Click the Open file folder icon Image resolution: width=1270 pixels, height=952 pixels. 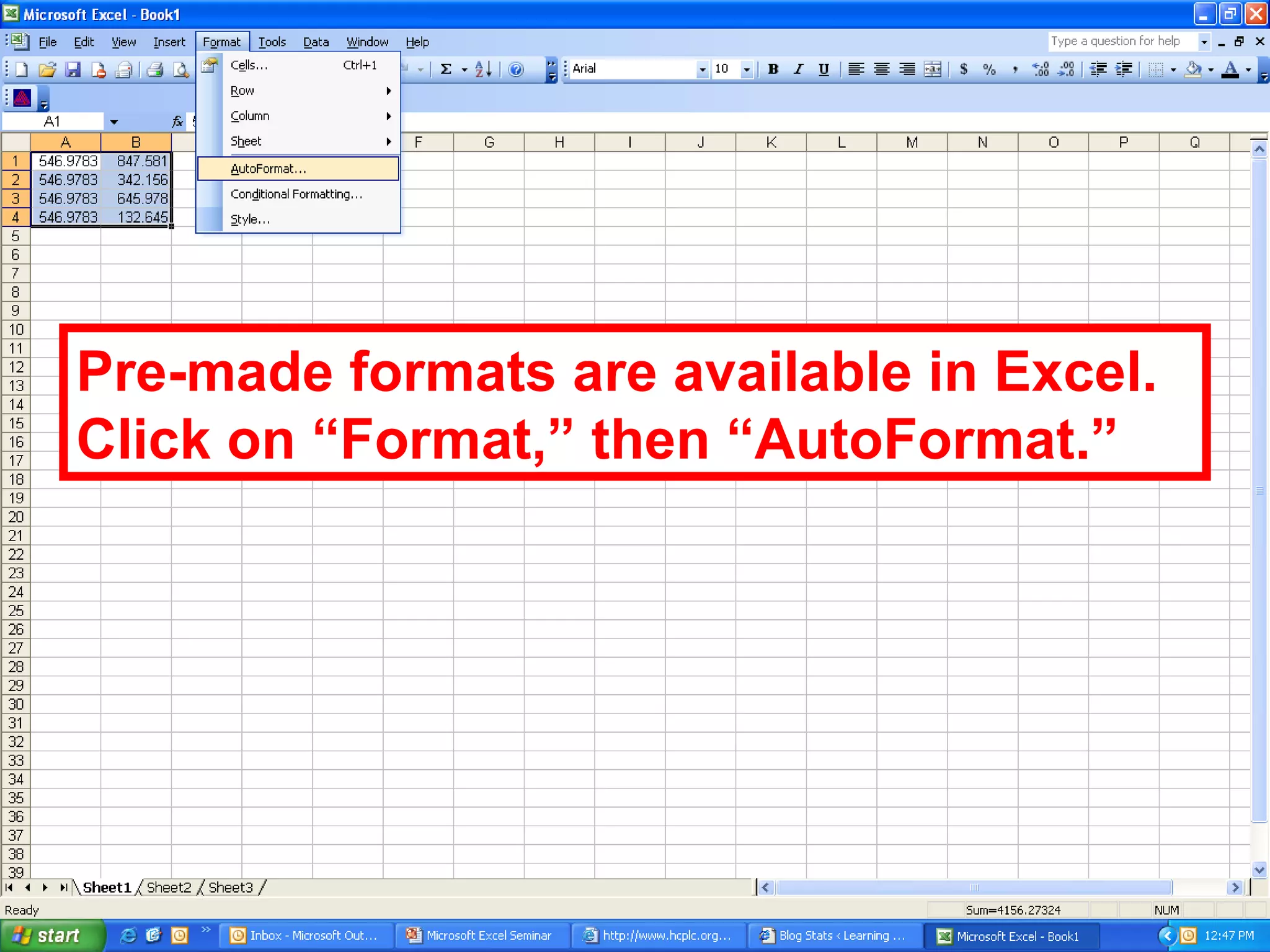point(47,69)
